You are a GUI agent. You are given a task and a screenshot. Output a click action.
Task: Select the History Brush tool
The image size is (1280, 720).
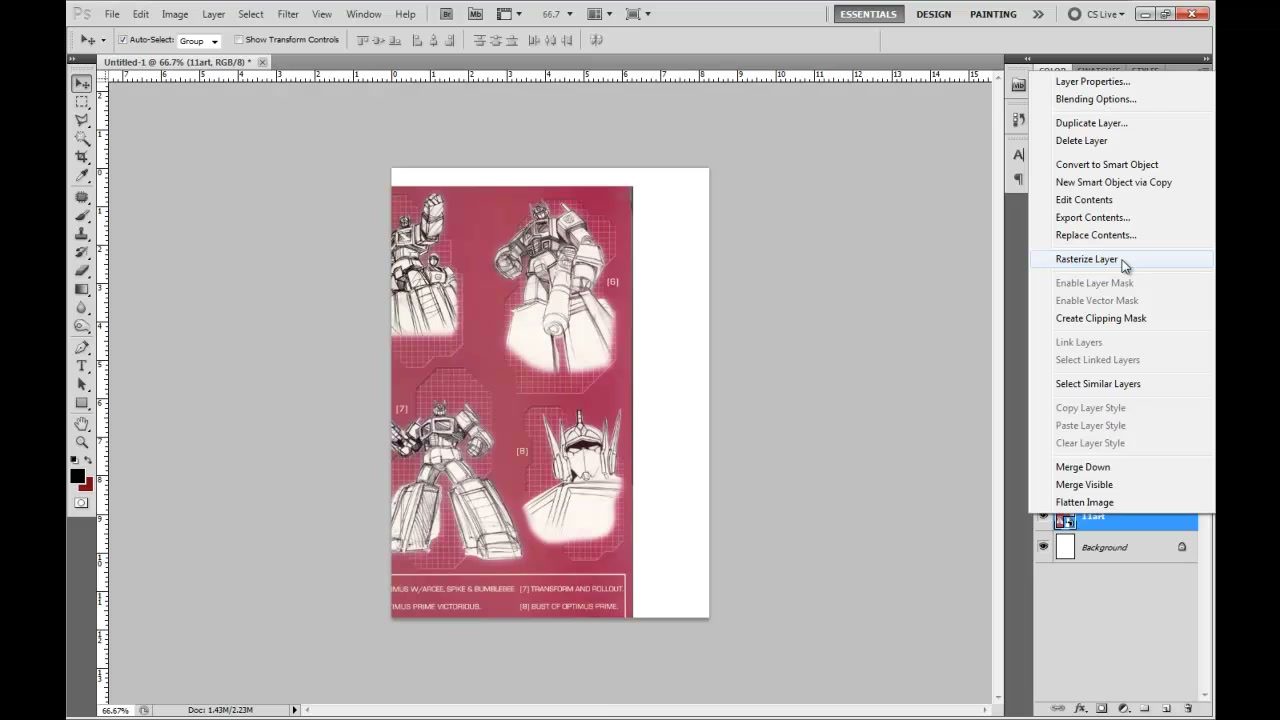pos(82,252)
